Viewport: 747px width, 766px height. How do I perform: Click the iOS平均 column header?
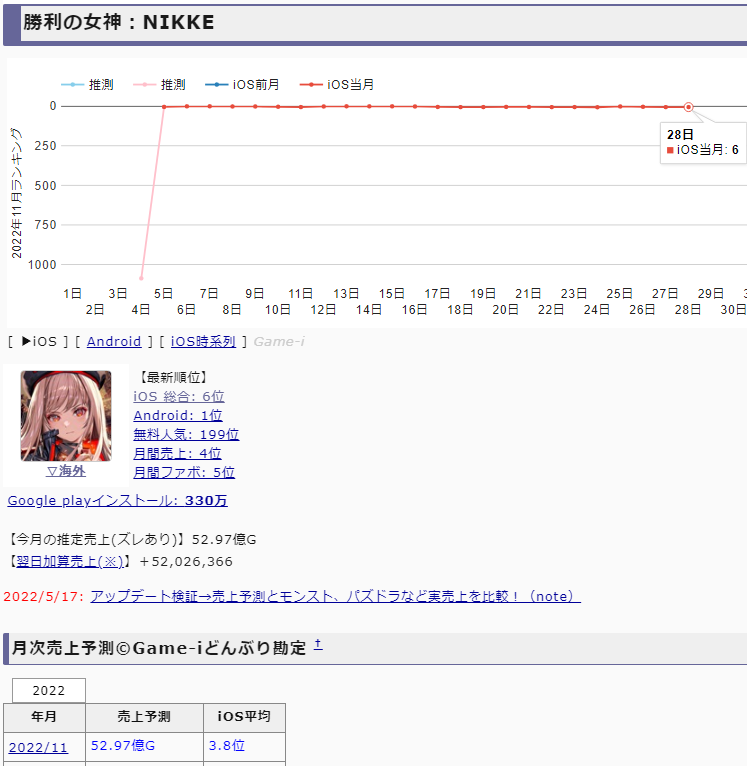point(244,717)
